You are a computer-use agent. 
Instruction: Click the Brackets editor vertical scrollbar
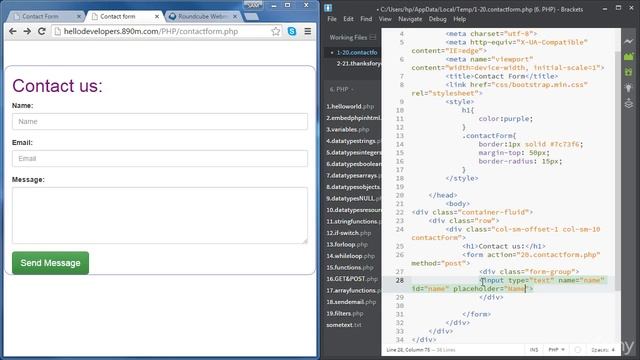click(x=617, y=171)
